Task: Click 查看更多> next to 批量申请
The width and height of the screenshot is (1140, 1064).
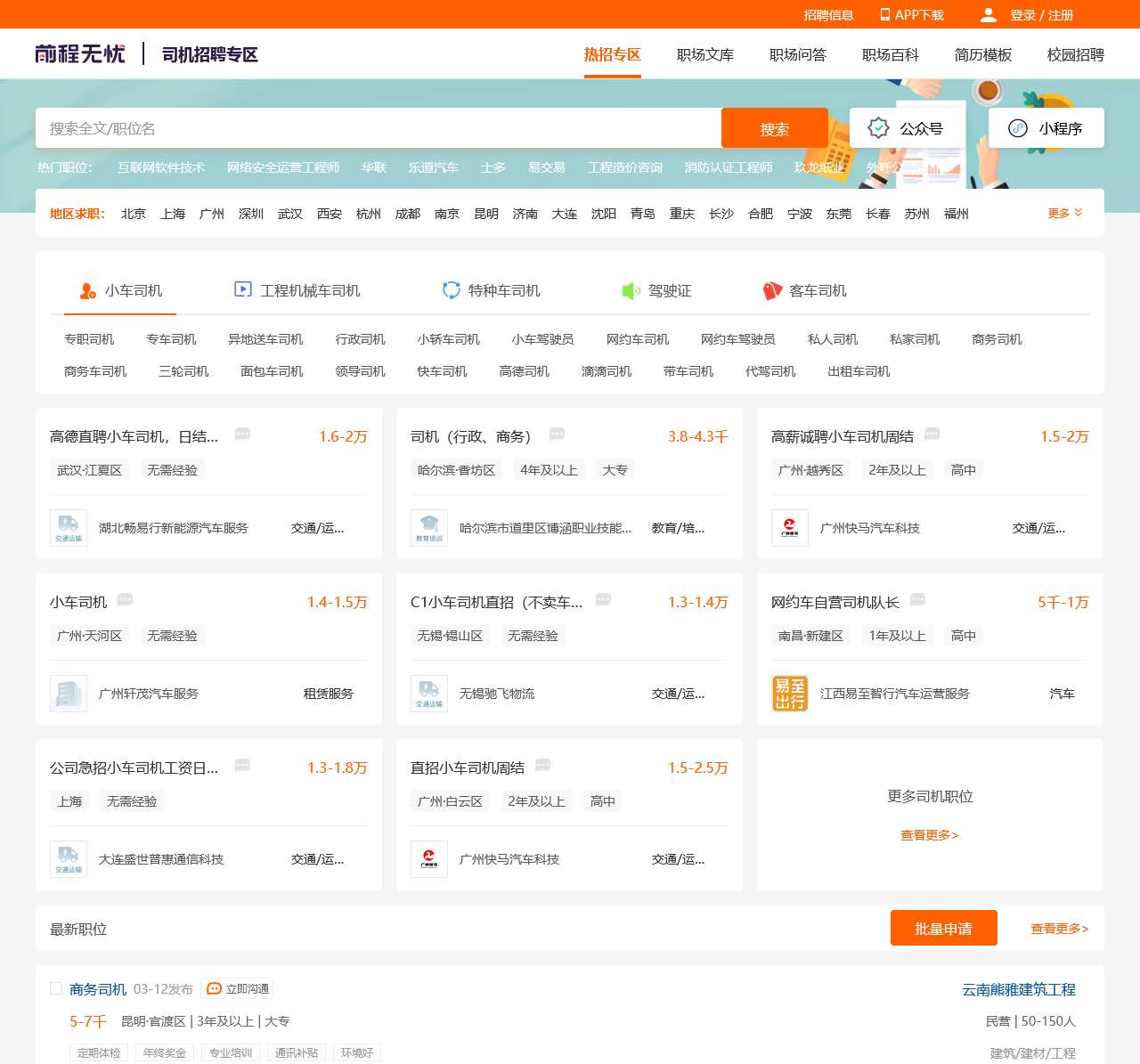Action: tap(1060, 929)
